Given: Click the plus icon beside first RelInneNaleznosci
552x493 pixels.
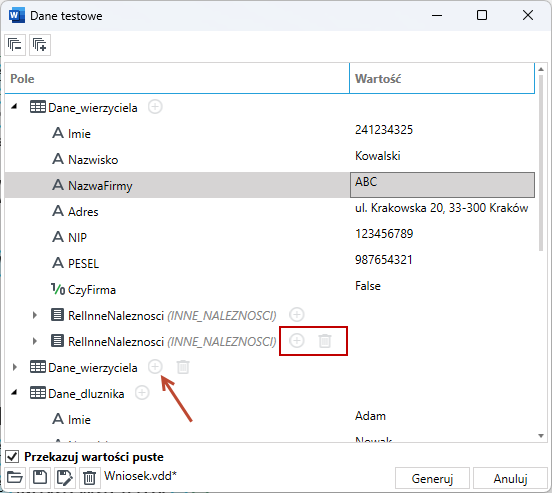Looking at the screenshot, I should point(297,314).
